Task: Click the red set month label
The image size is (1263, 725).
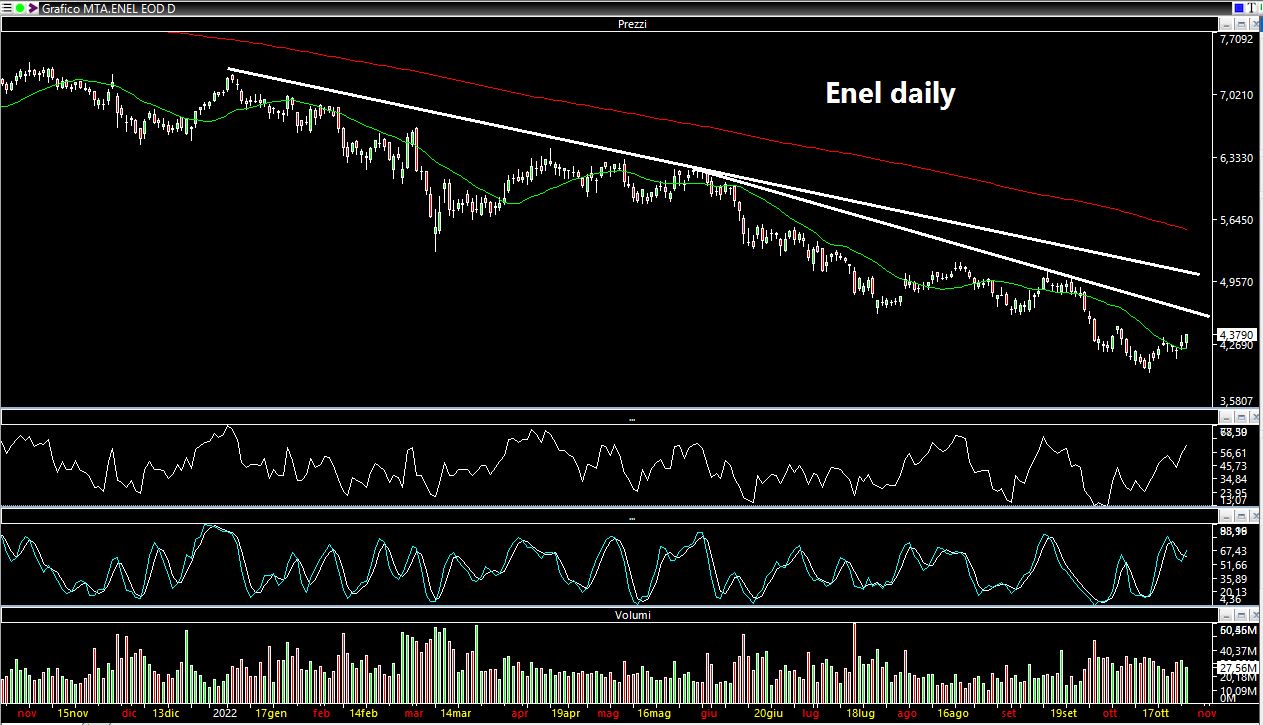Action: 1010,714
